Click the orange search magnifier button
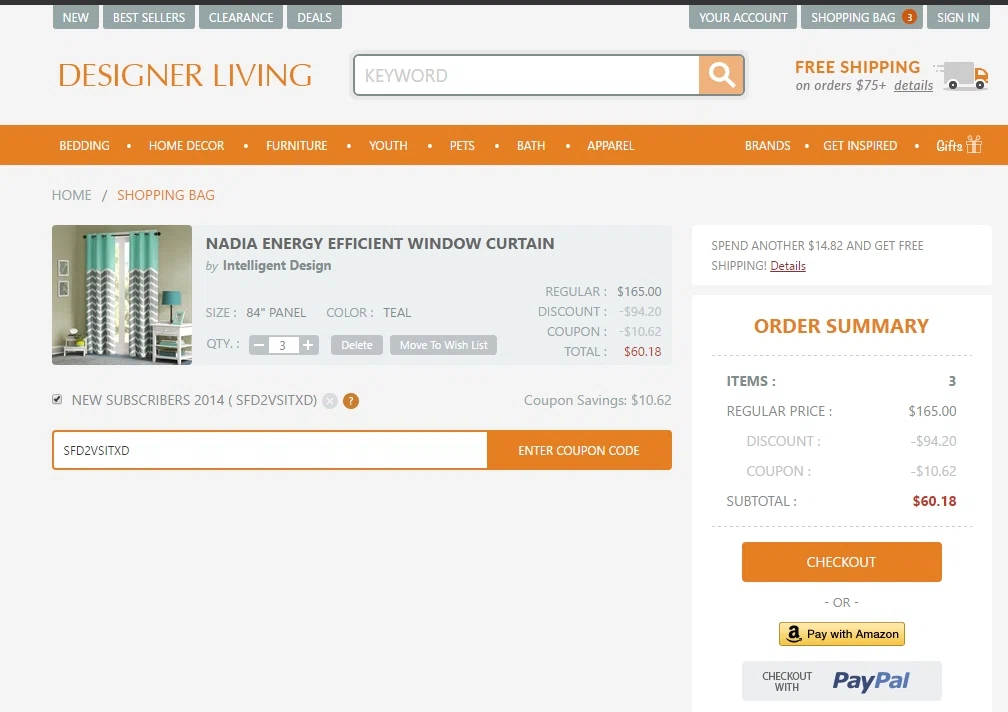This screenshot has height=712, width=1008. [x=721, y=75]
